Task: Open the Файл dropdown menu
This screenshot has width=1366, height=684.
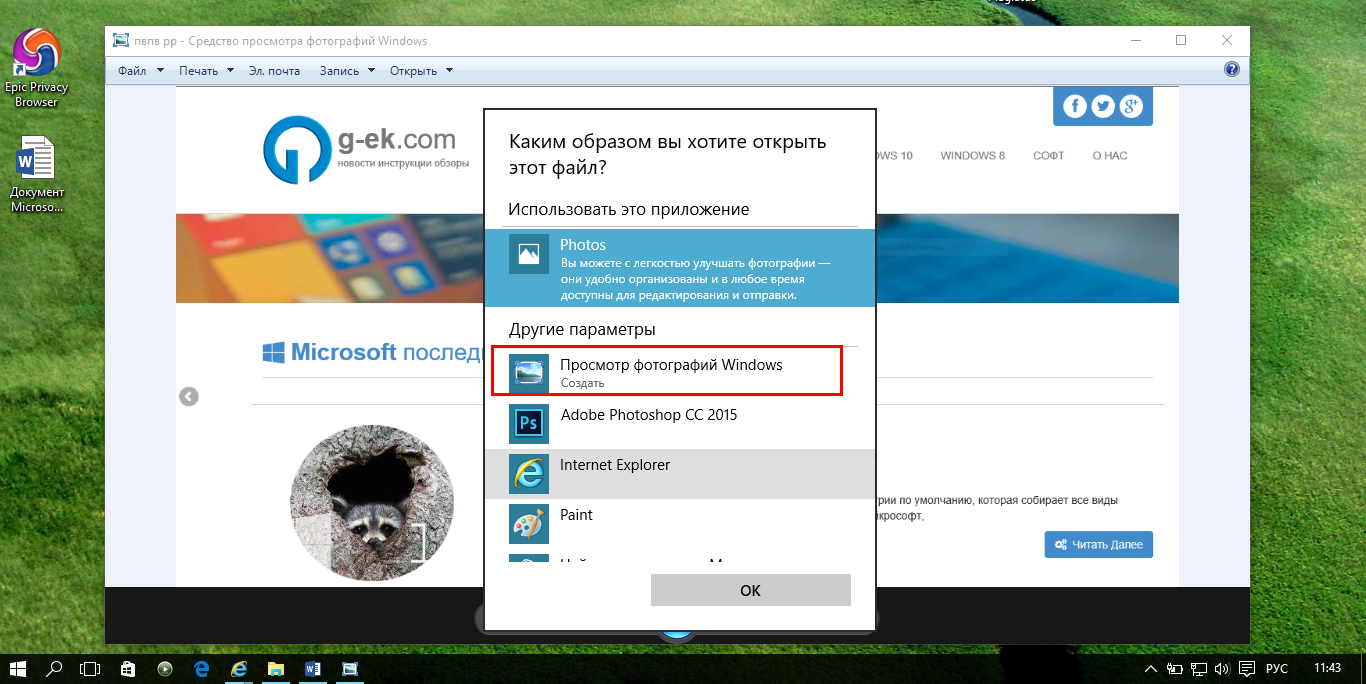Action: coord(141,70)
